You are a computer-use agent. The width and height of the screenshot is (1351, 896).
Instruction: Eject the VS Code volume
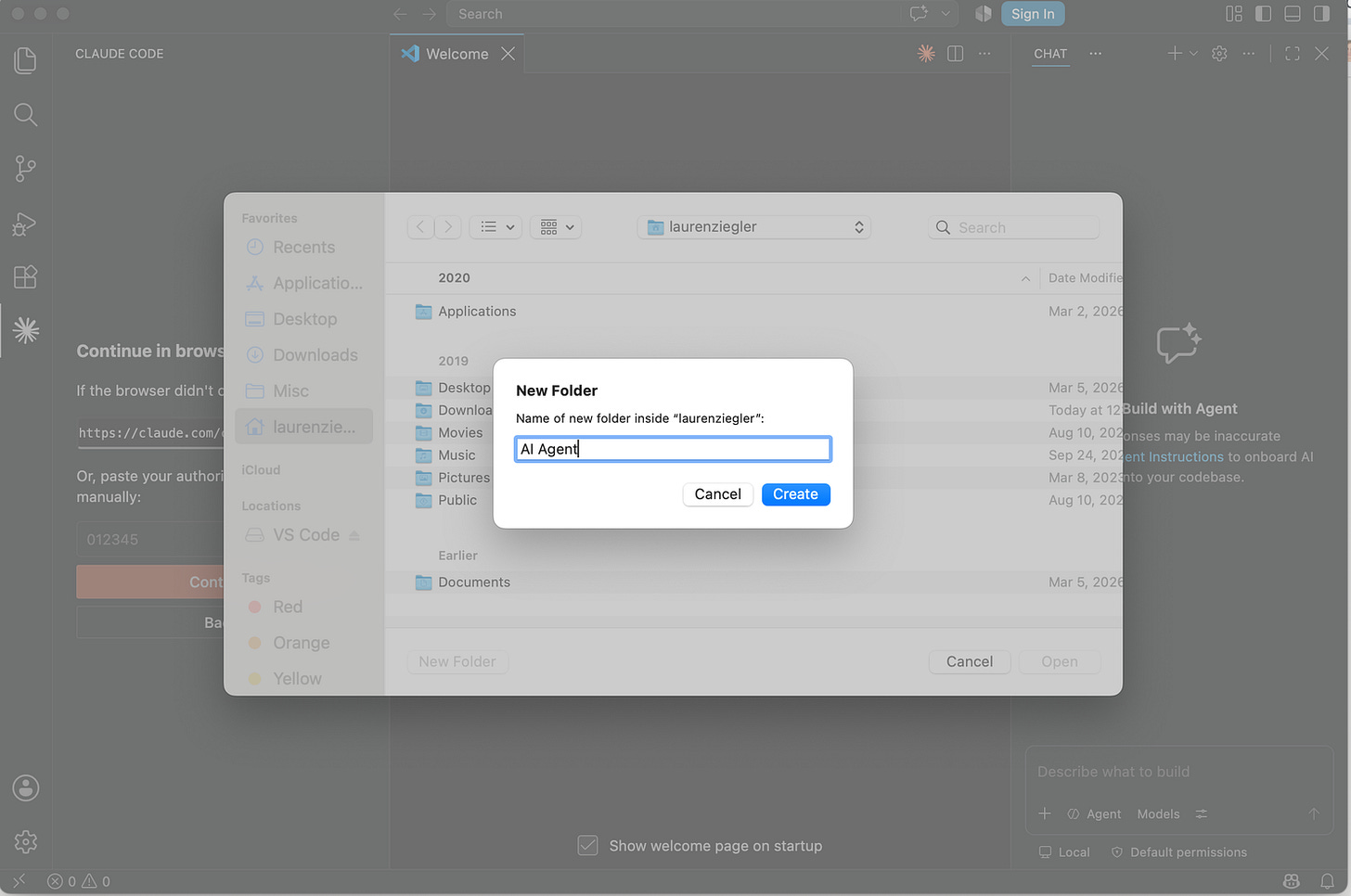coord(354,535)
